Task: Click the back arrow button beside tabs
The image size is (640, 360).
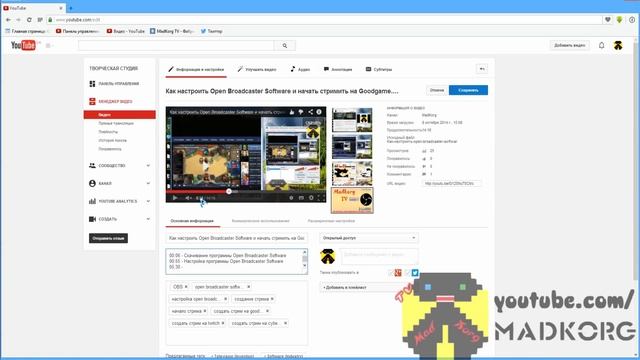Action: click(482, 69)
